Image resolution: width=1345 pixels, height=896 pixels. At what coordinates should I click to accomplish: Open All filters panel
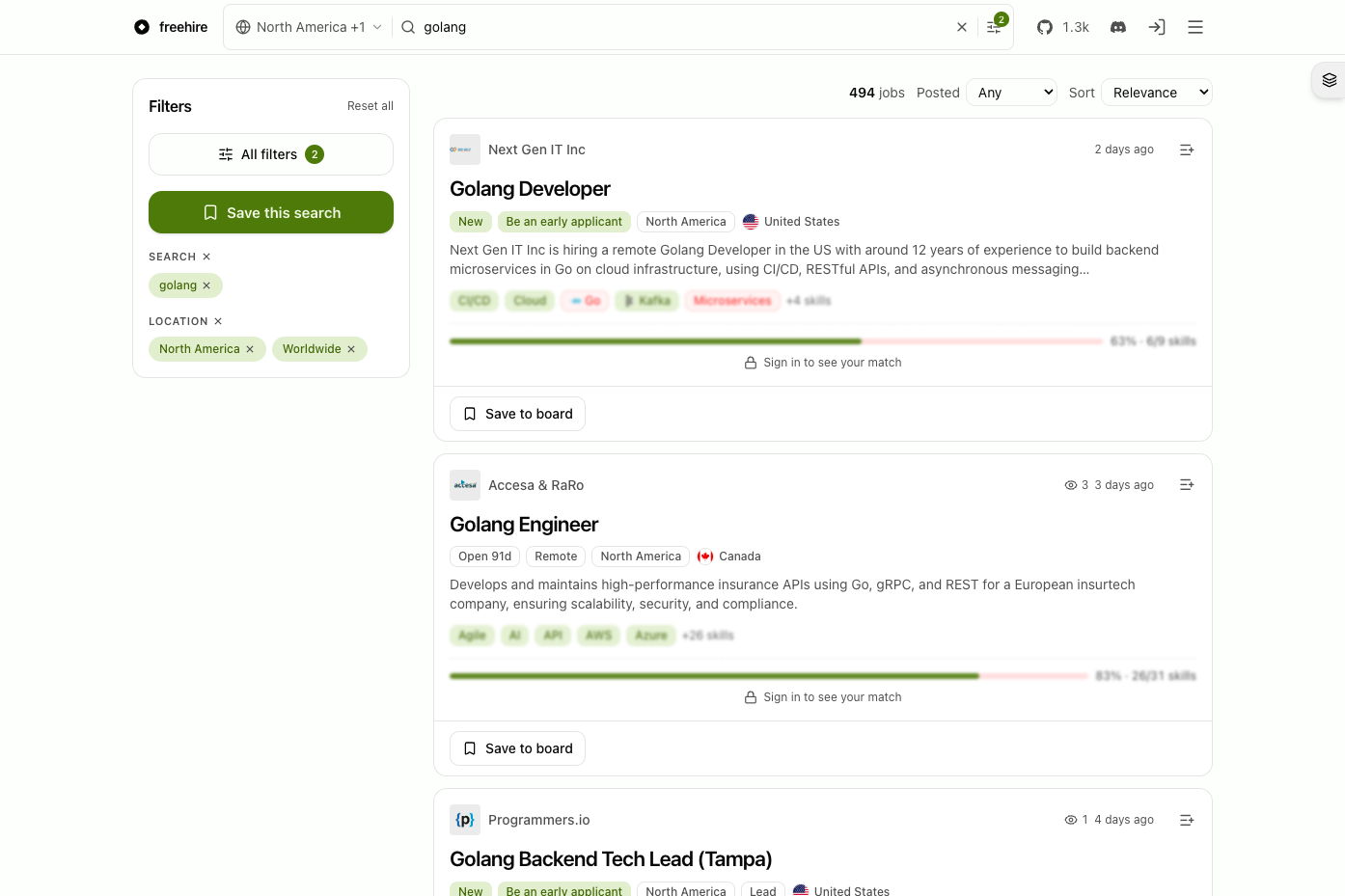coord(271,154)
